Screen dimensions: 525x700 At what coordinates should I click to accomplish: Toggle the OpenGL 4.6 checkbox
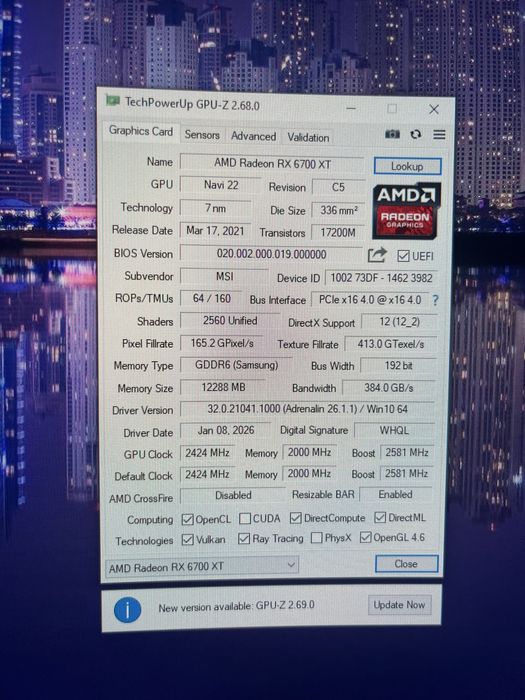click(366, 537)
